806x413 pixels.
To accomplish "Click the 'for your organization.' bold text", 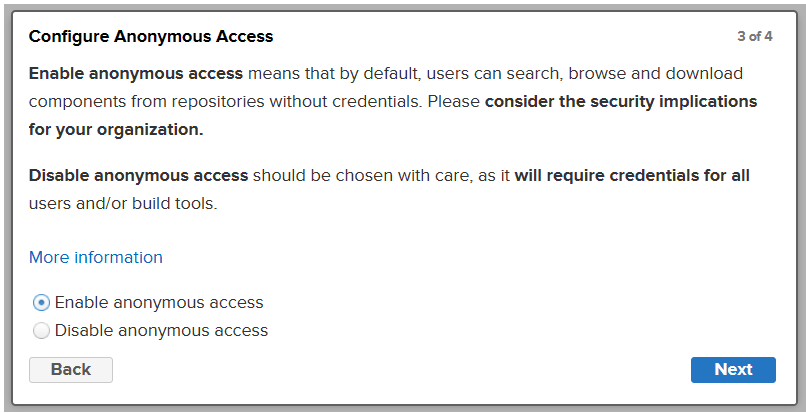I will 116,129.
